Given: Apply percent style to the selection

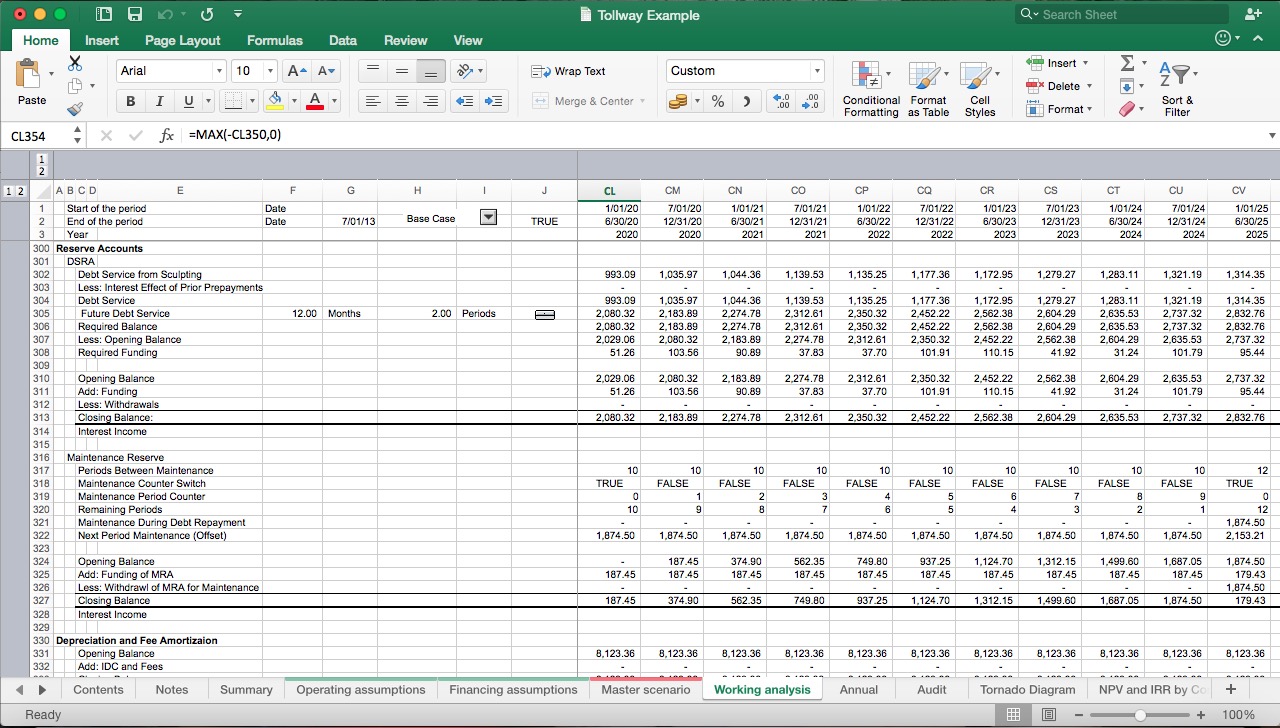Looking at the screenshot, I should click(716, 101).
